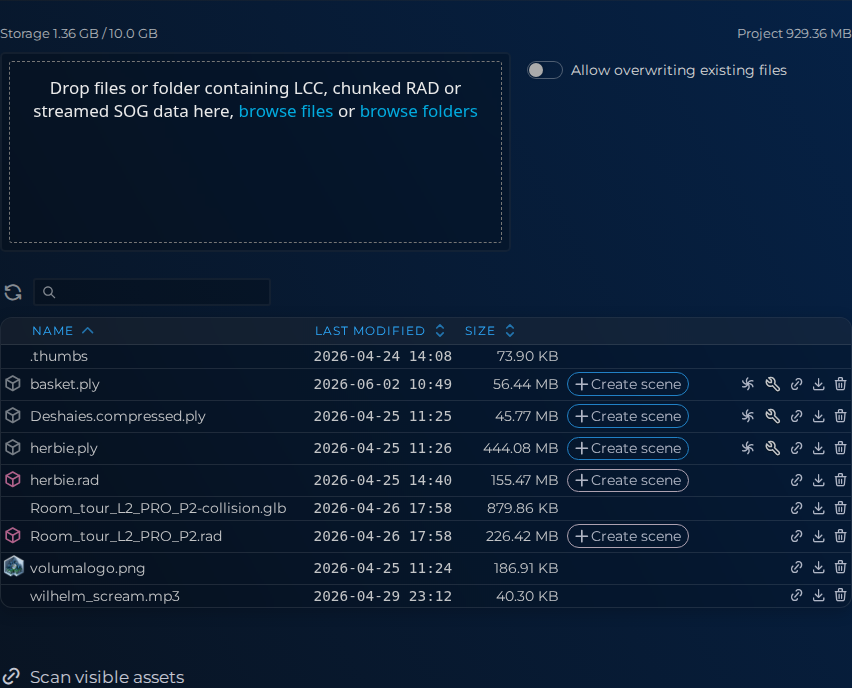Delete volumalogo.png
The height and width of the screenshot is (688, 852).
[x=840, y=568]
